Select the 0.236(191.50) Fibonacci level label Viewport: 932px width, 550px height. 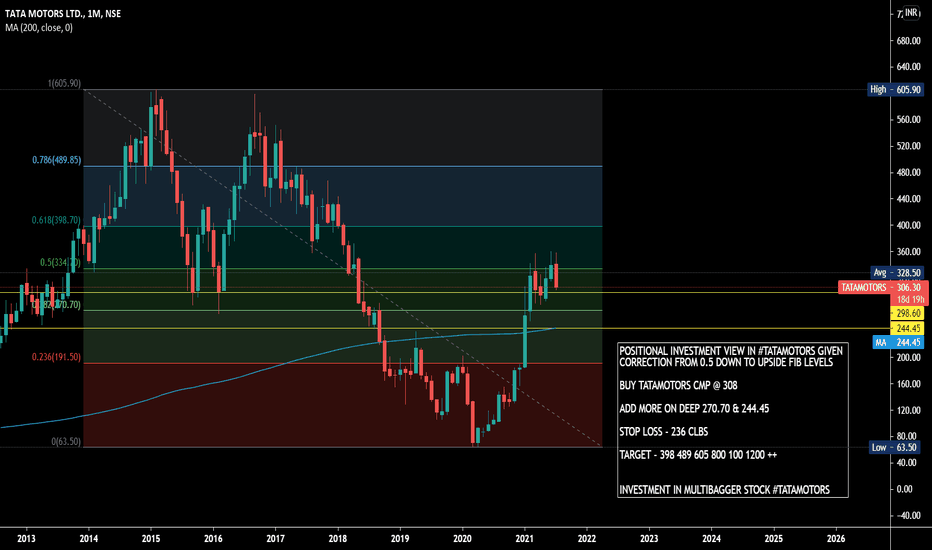click(x=56, y=357)
